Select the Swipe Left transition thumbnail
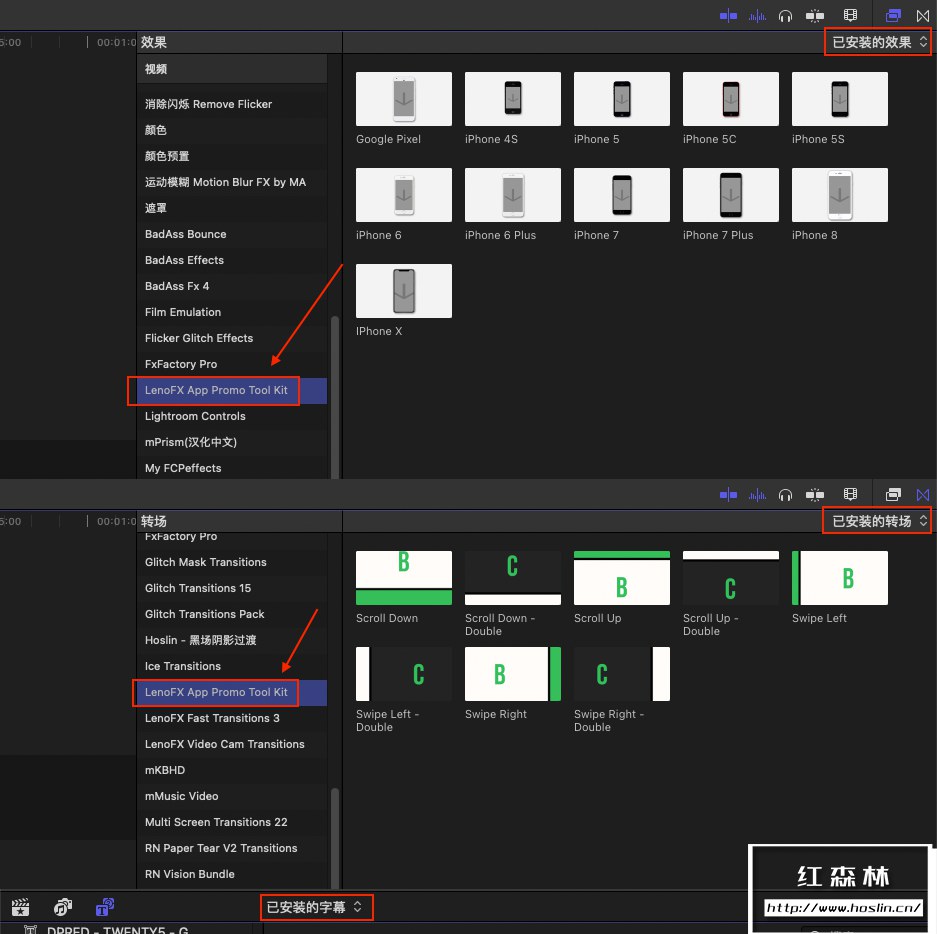The width and height of the screenshot is (937, 934). tap(840, 578)
